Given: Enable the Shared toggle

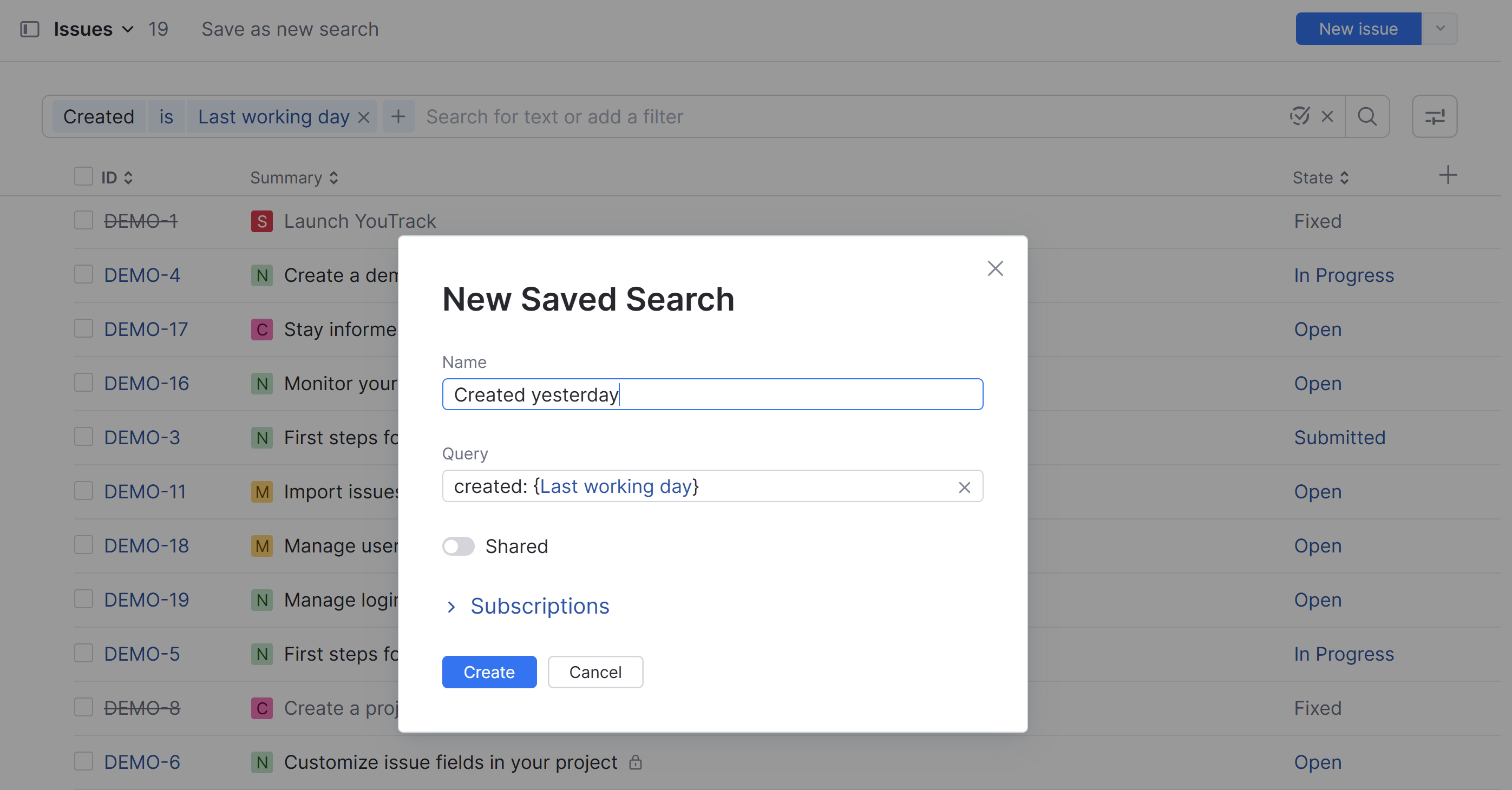Looking at the screenshot, I should [x=459, y=546].
